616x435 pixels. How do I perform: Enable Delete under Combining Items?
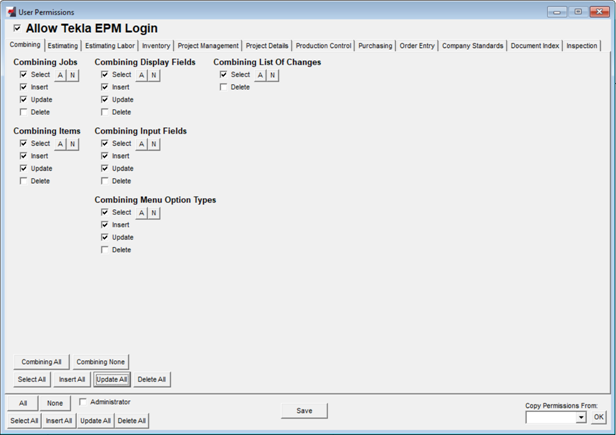(x=23, y=181)
